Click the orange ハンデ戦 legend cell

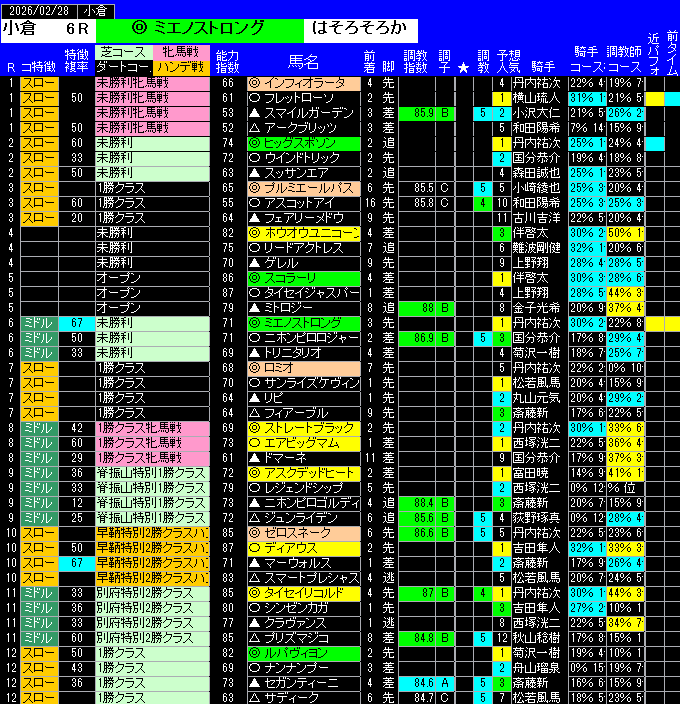[x=181, y=68]
